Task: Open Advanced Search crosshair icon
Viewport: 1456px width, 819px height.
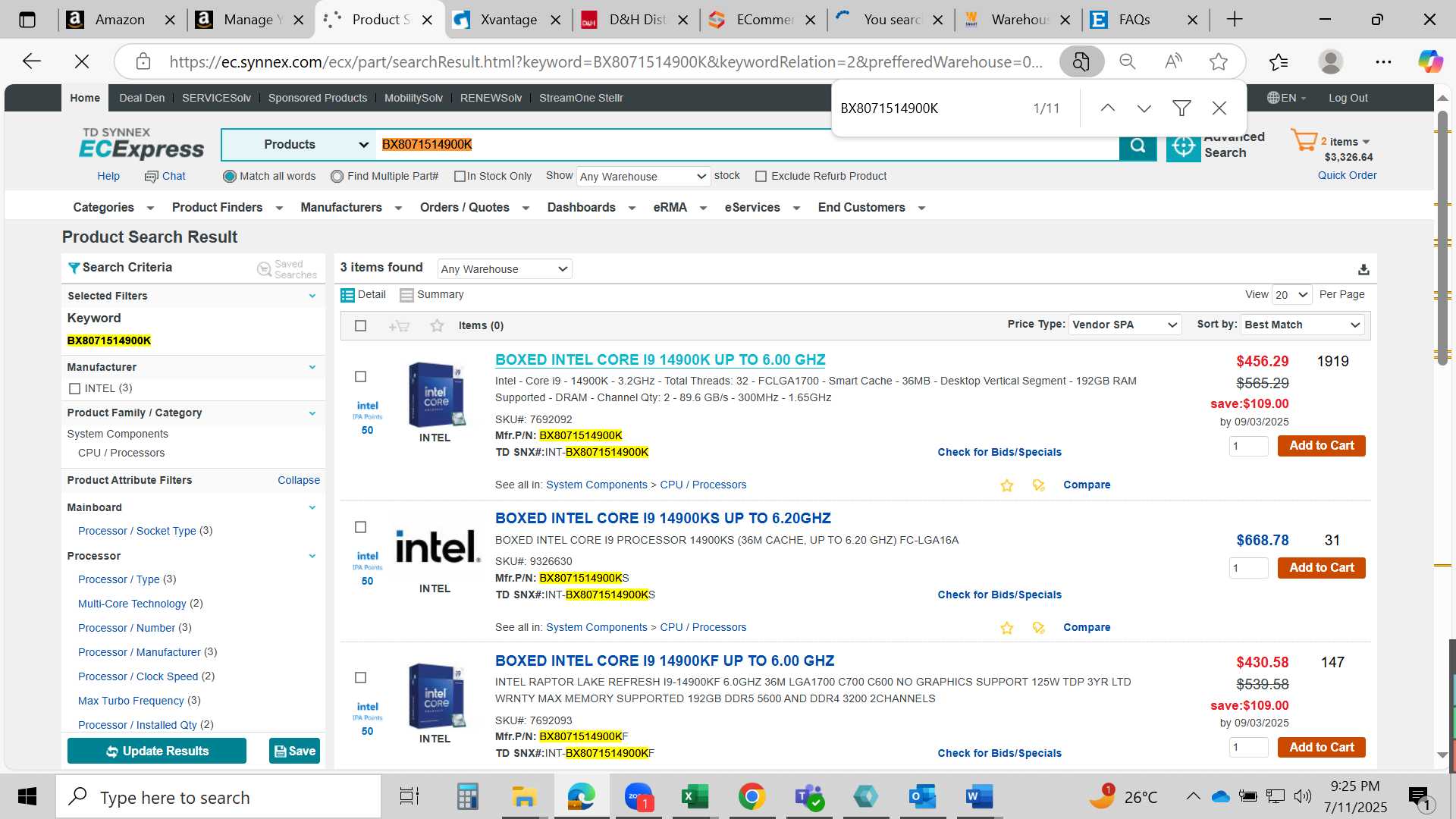Action: (x=1183, y=146)
